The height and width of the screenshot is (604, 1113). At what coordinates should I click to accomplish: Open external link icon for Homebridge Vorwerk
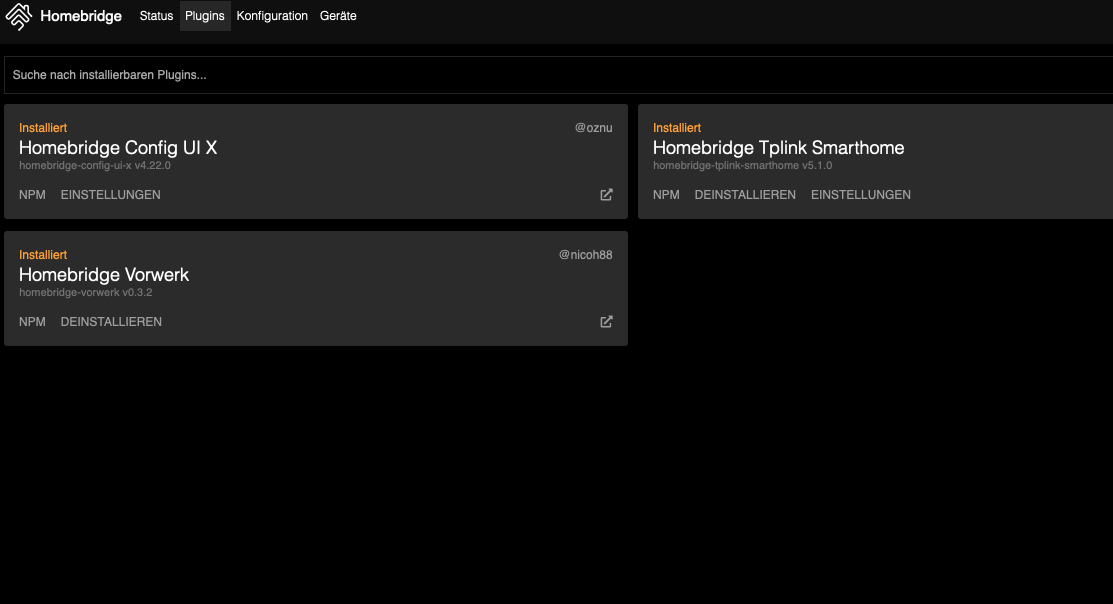(x=606, y=322)
